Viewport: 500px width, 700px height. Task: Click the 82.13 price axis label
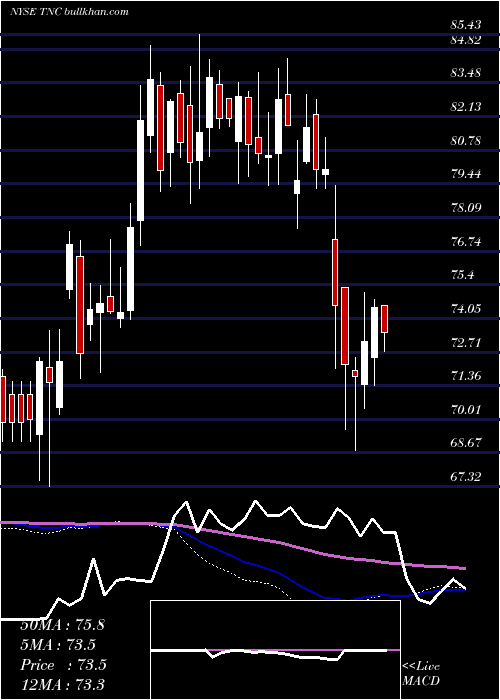(x=466, y=106)
